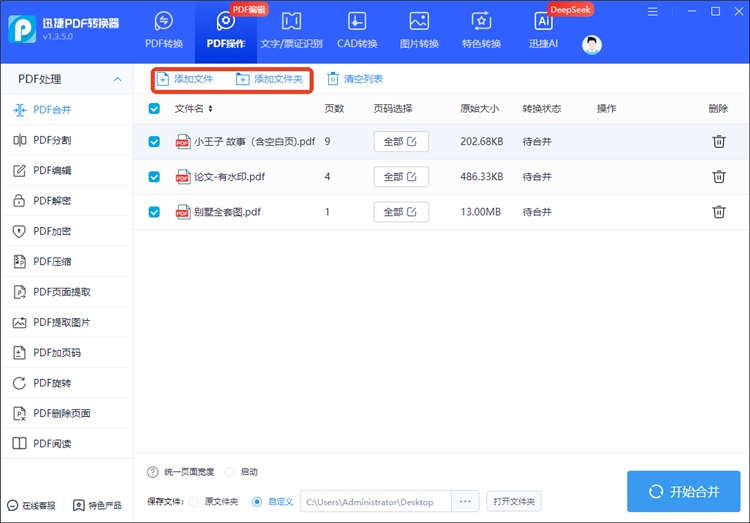Select PDF删除页面 in the sidebar
This screenshot has width=750, height=523.
click(66, 413)
